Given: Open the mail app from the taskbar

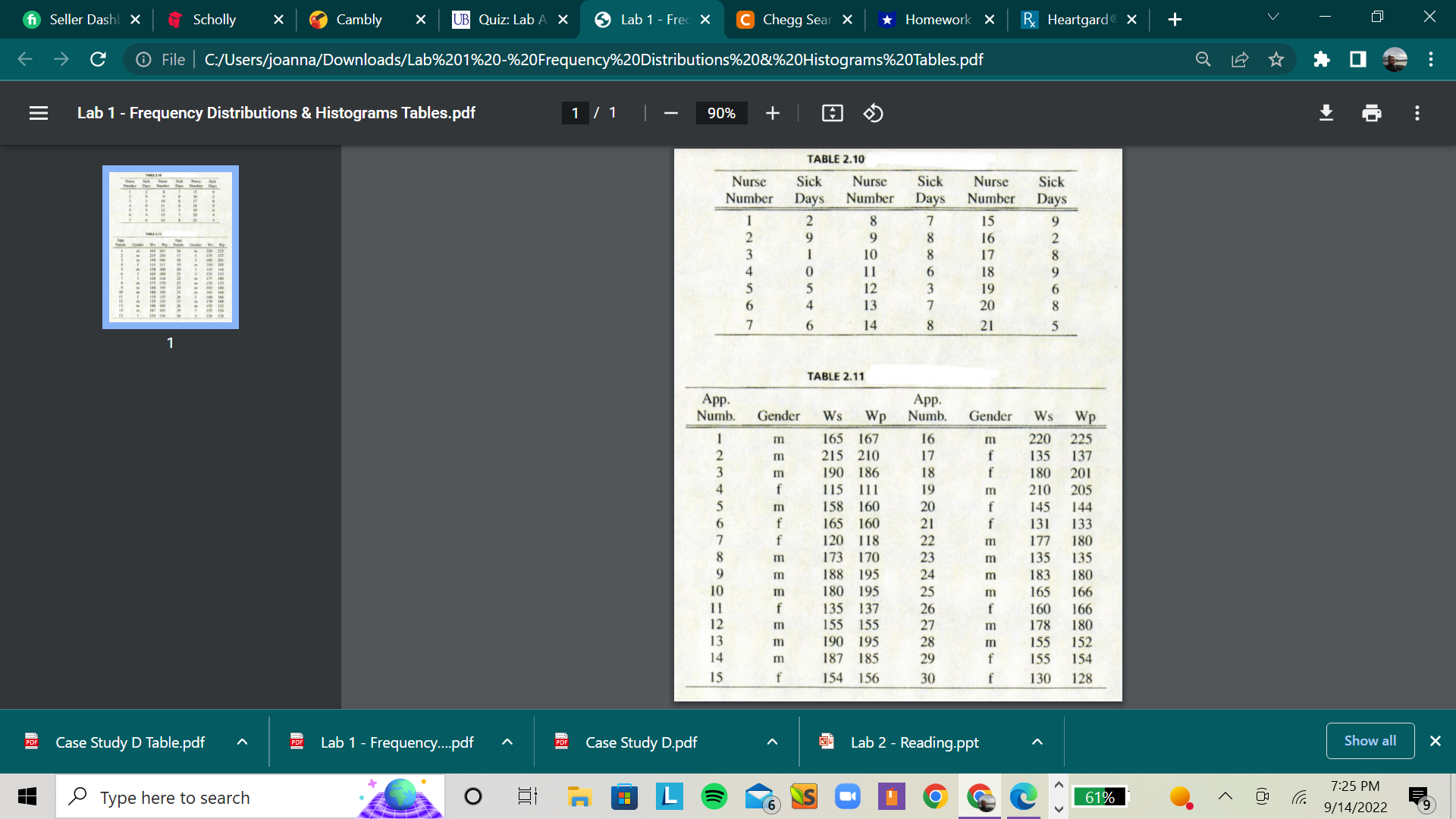Looking at the screenshot, I should click(x=758, y=797).
